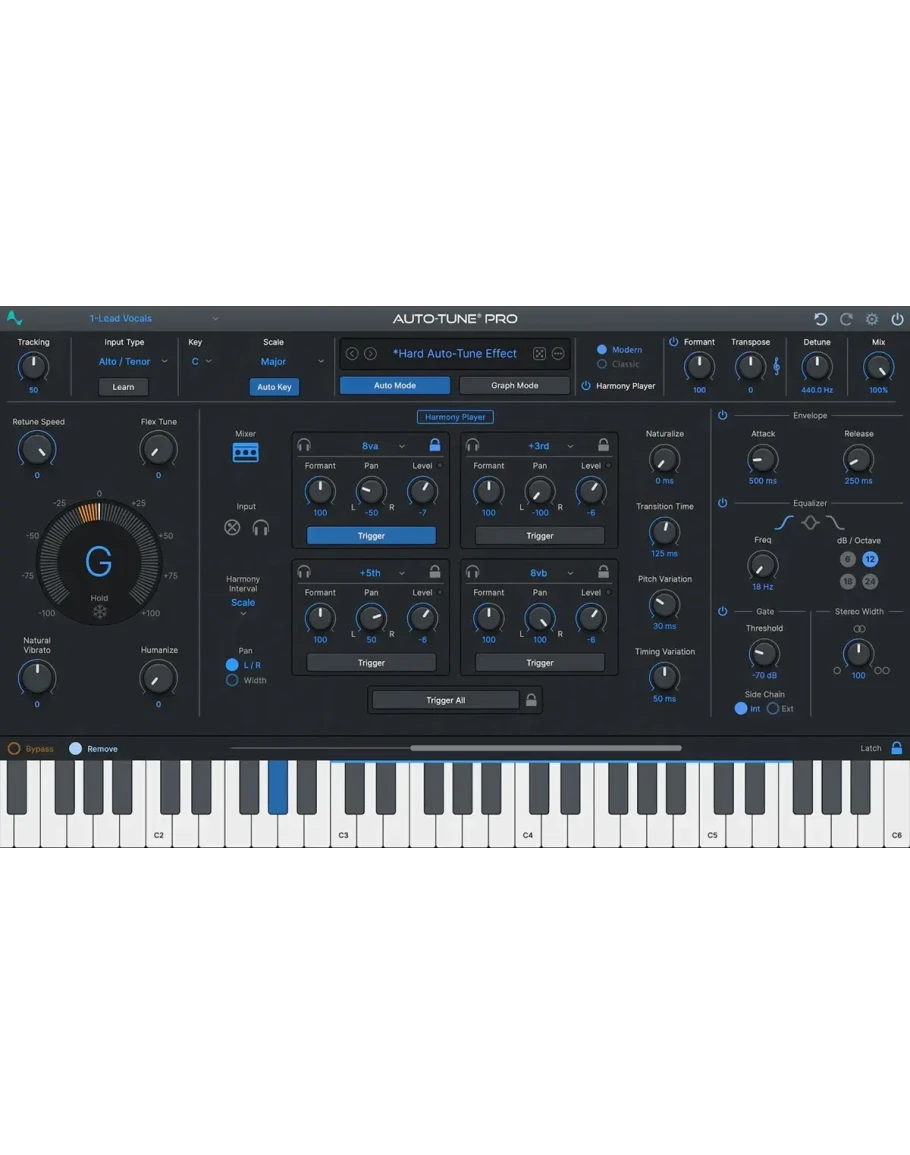
Task: Open settings with the gear icon
Action: tap(872, 319)
